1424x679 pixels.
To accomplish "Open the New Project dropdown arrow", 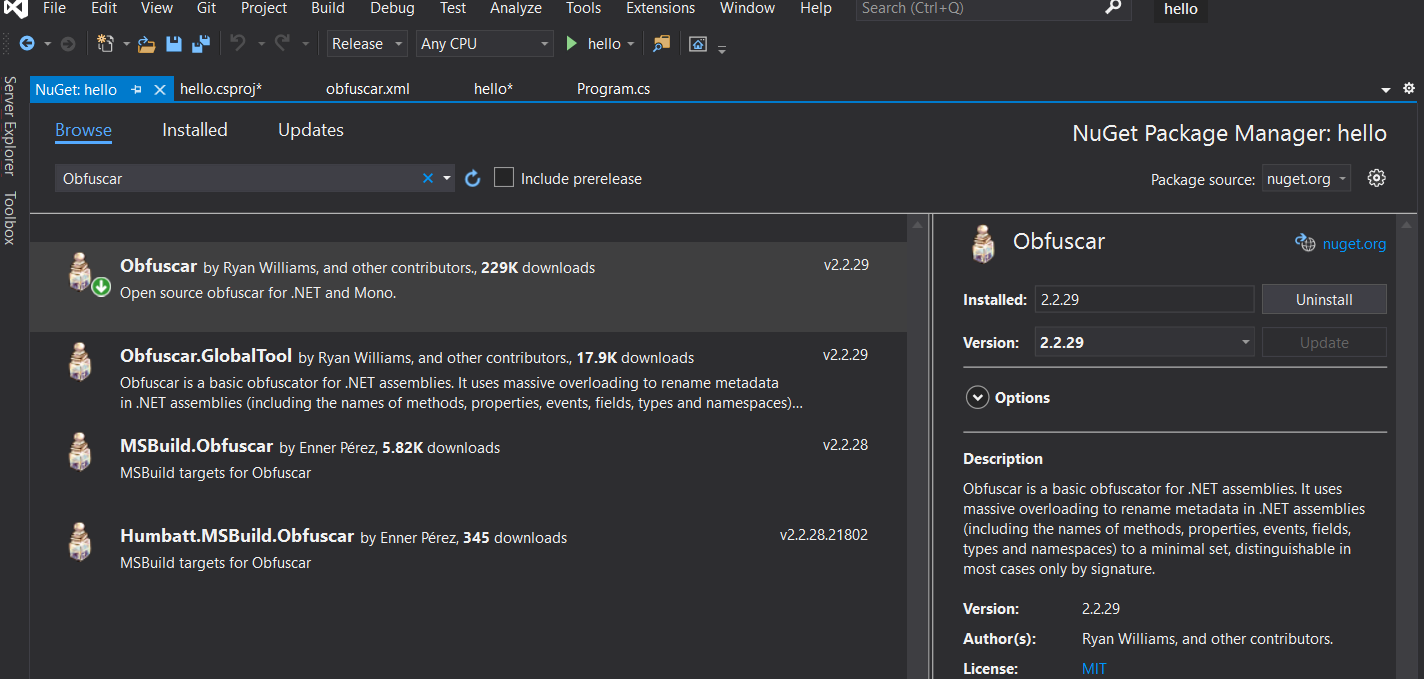I will coord(126,44).
